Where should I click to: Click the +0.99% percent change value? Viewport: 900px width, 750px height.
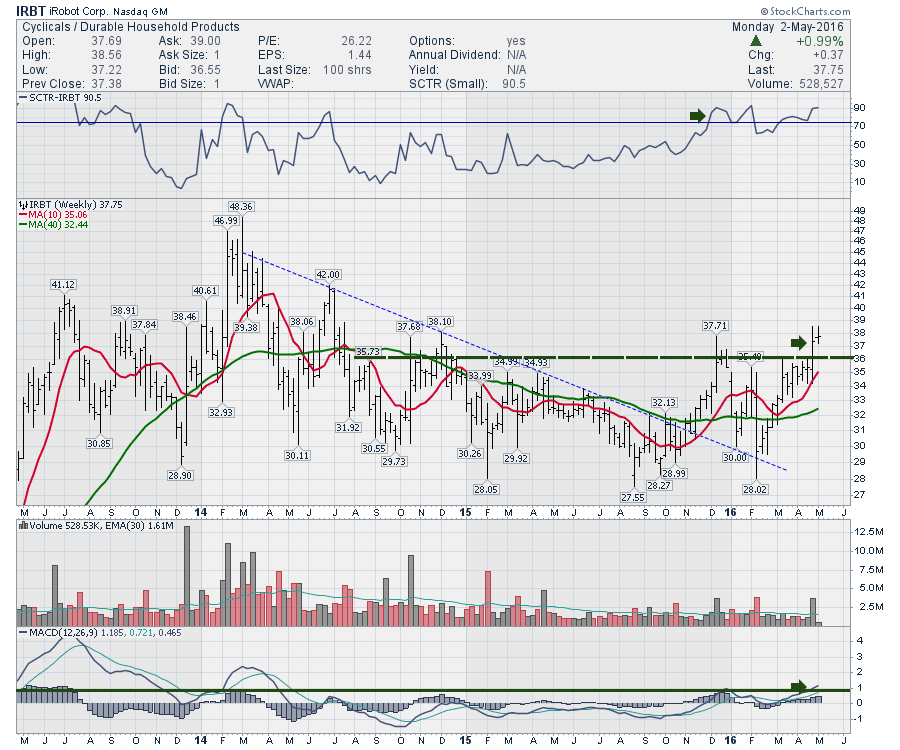pyautogui.click(x=820, y=41)
